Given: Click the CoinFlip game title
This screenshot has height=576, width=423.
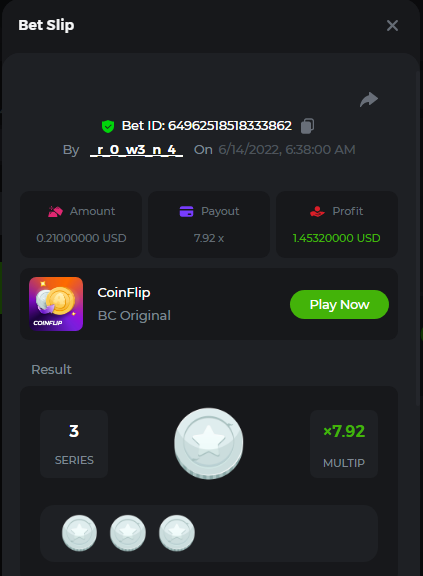Looking at the screenshot, I should click(x=124, y=292).
